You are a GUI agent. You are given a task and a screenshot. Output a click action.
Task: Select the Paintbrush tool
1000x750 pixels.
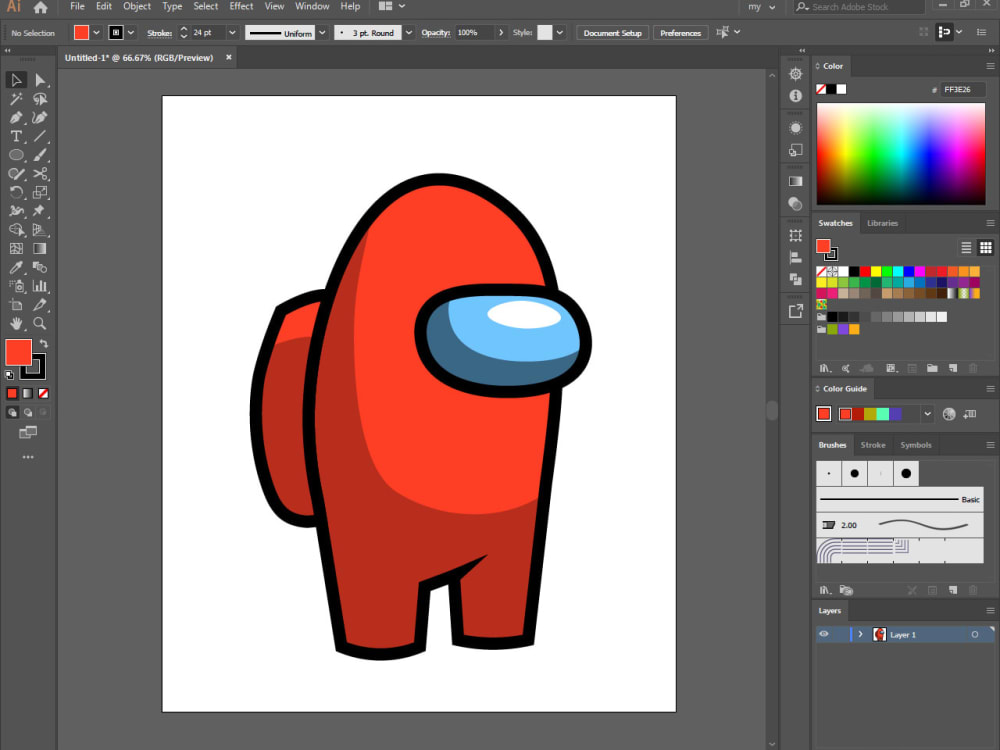coord(40,154)
